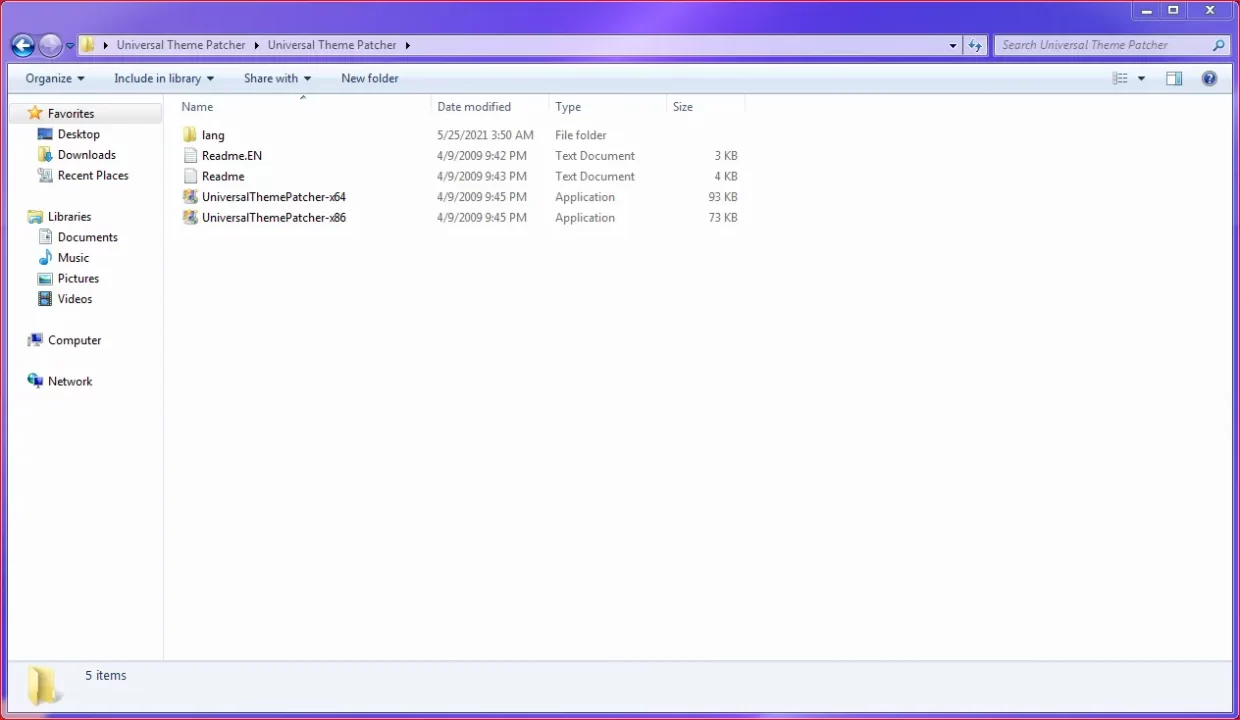Click the Pictures library icon
Viewport: 1240px width, 720px height.
tap(45, 278)
